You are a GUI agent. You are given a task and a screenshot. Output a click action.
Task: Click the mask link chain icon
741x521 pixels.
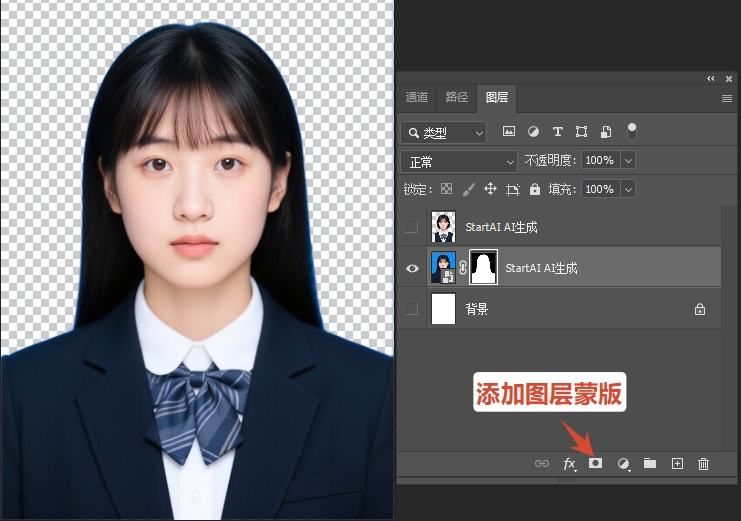point(463,268)
